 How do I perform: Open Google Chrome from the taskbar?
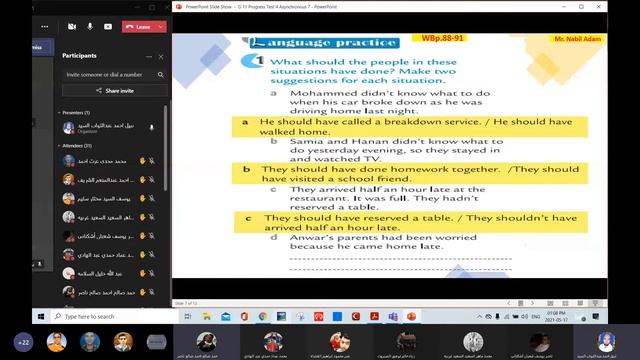pos(262,316)
